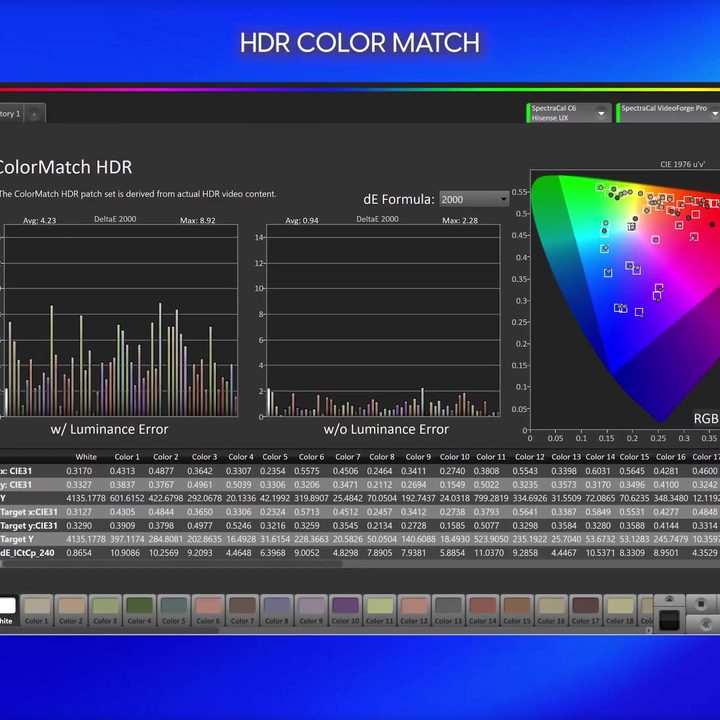Select the History 1 tab

pyautogui.click(x=10, y=114)
